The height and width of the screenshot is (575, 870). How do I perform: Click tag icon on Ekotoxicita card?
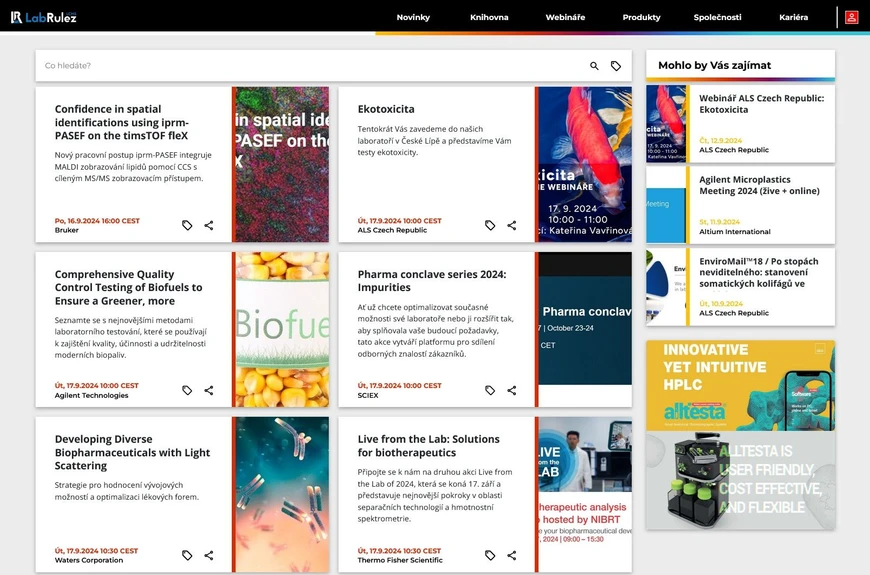pyautogui.click(x=490, y=225)
